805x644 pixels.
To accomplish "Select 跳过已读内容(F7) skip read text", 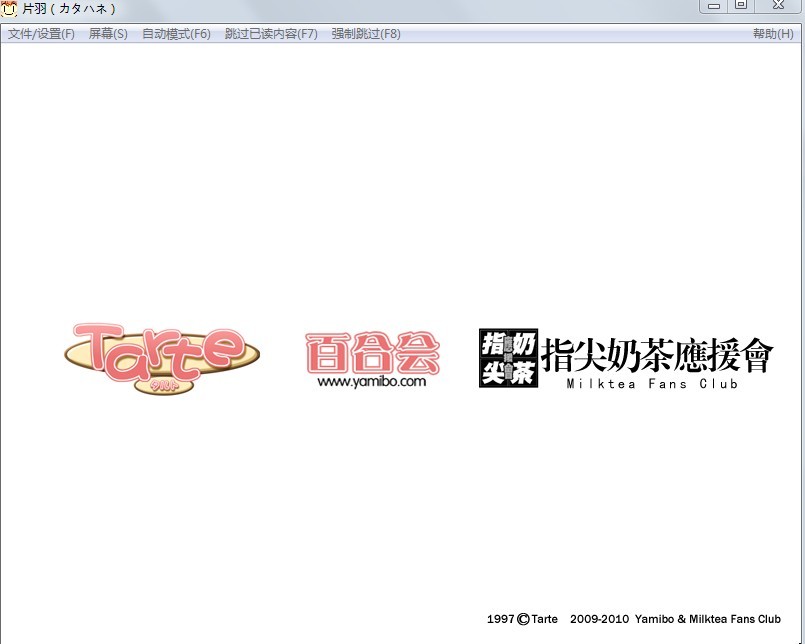I will [271, 34].
